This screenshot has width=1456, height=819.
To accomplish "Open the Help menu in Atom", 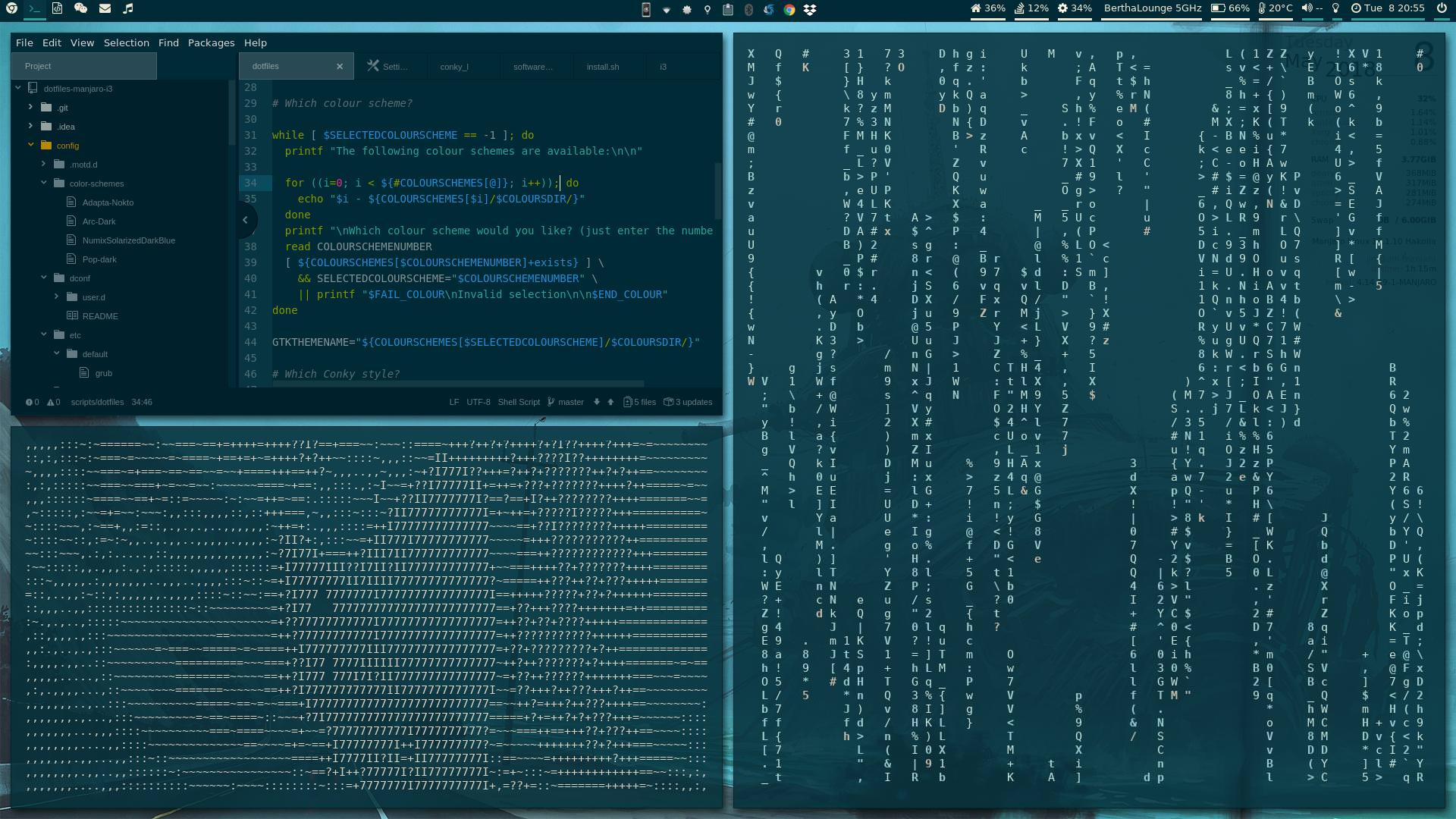I will 256,42.
